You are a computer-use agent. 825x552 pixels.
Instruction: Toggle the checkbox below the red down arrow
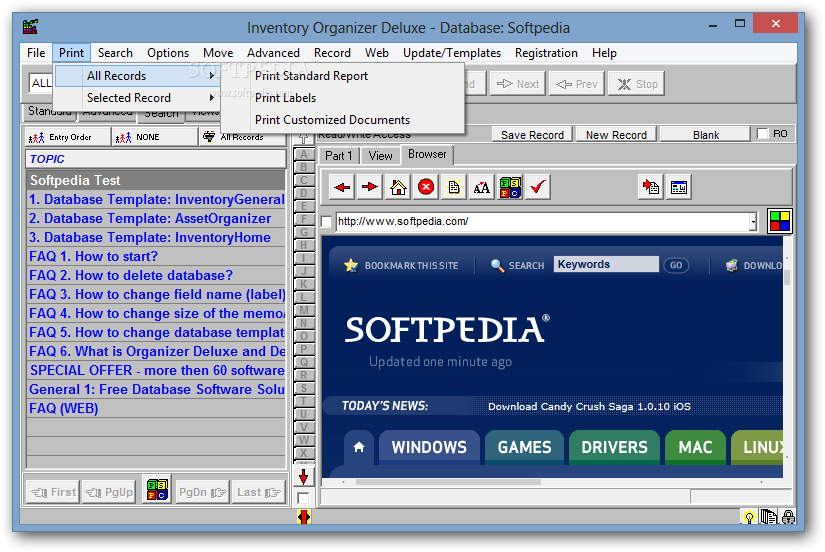[x=303, y=498]
